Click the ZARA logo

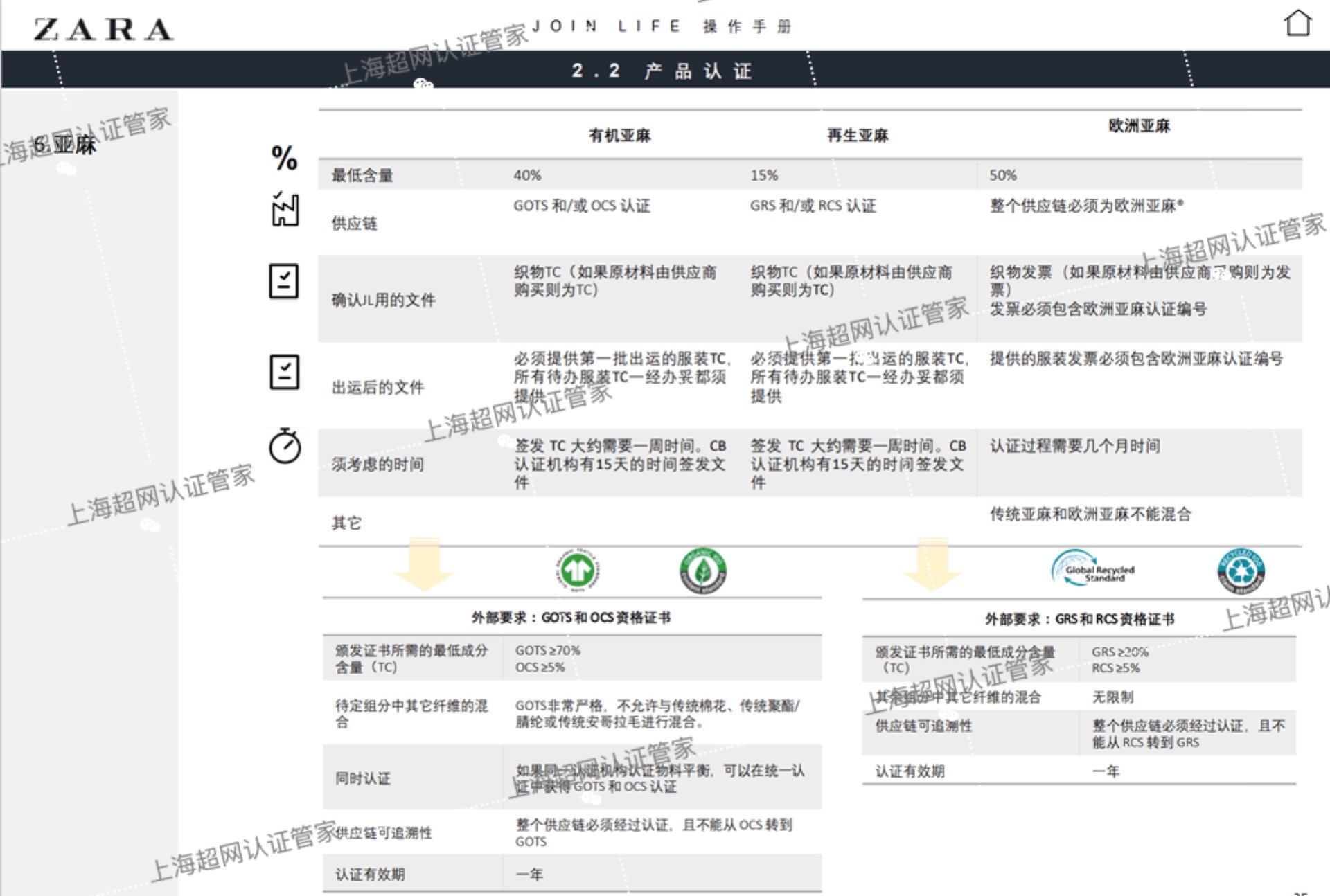coord(104,29)
